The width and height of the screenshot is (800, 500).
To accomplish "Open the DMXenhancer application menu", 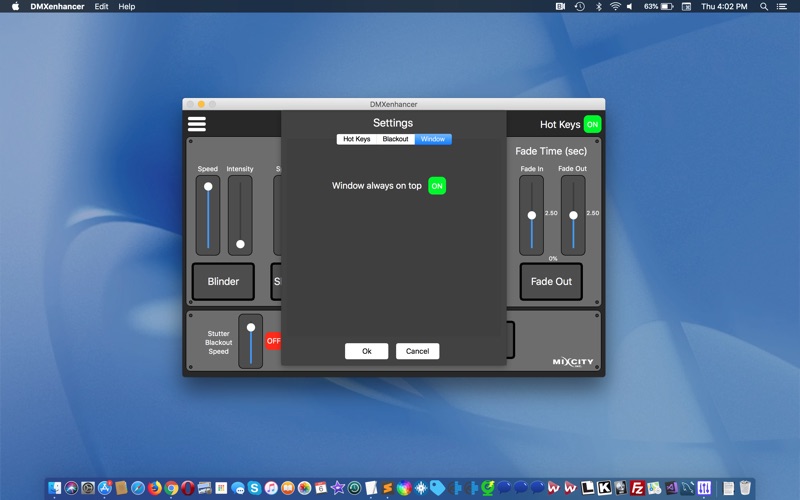I will coord(57,6).
